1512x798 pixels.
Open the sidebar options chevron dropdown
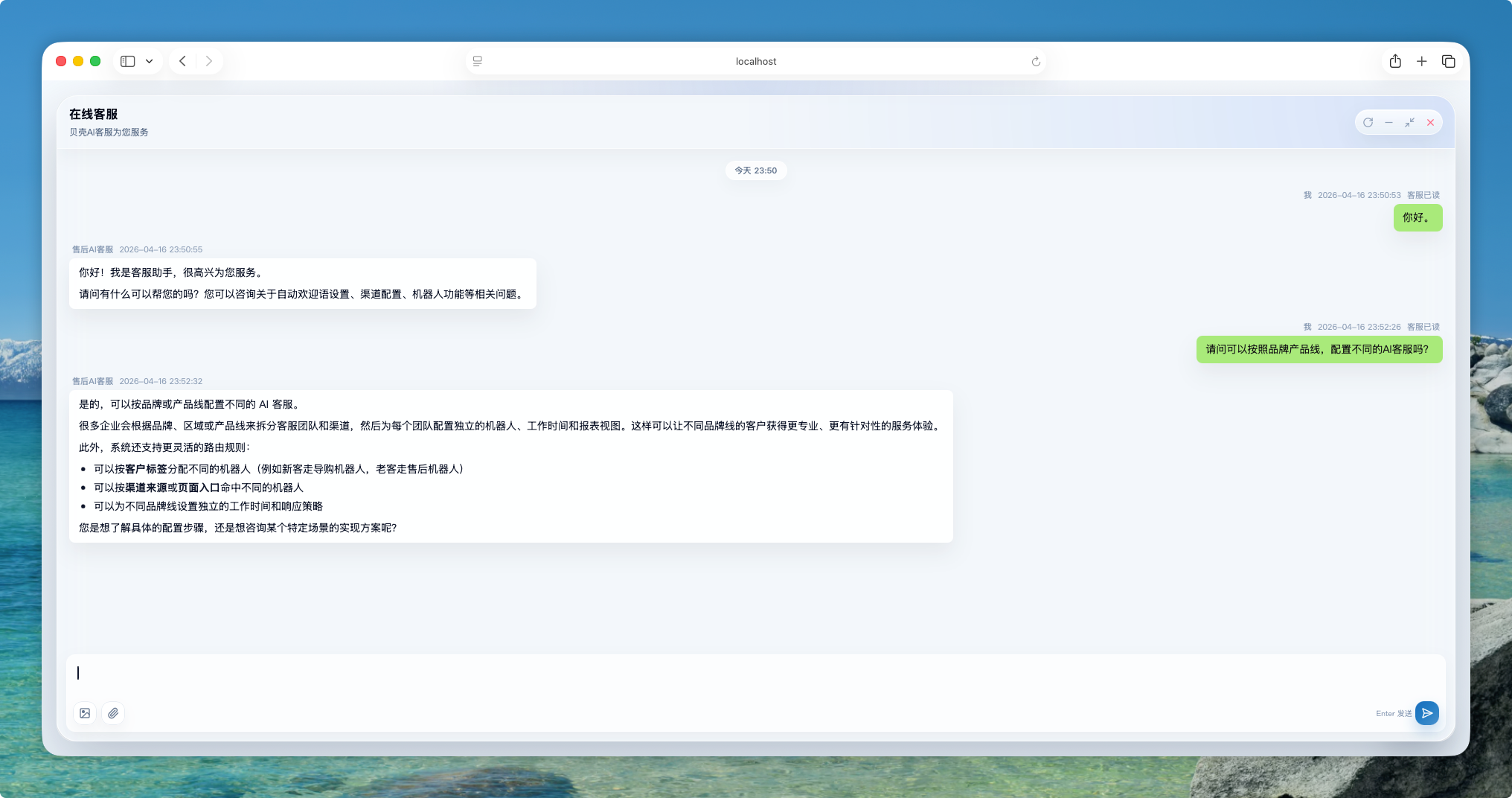click(x=149, y=61)
